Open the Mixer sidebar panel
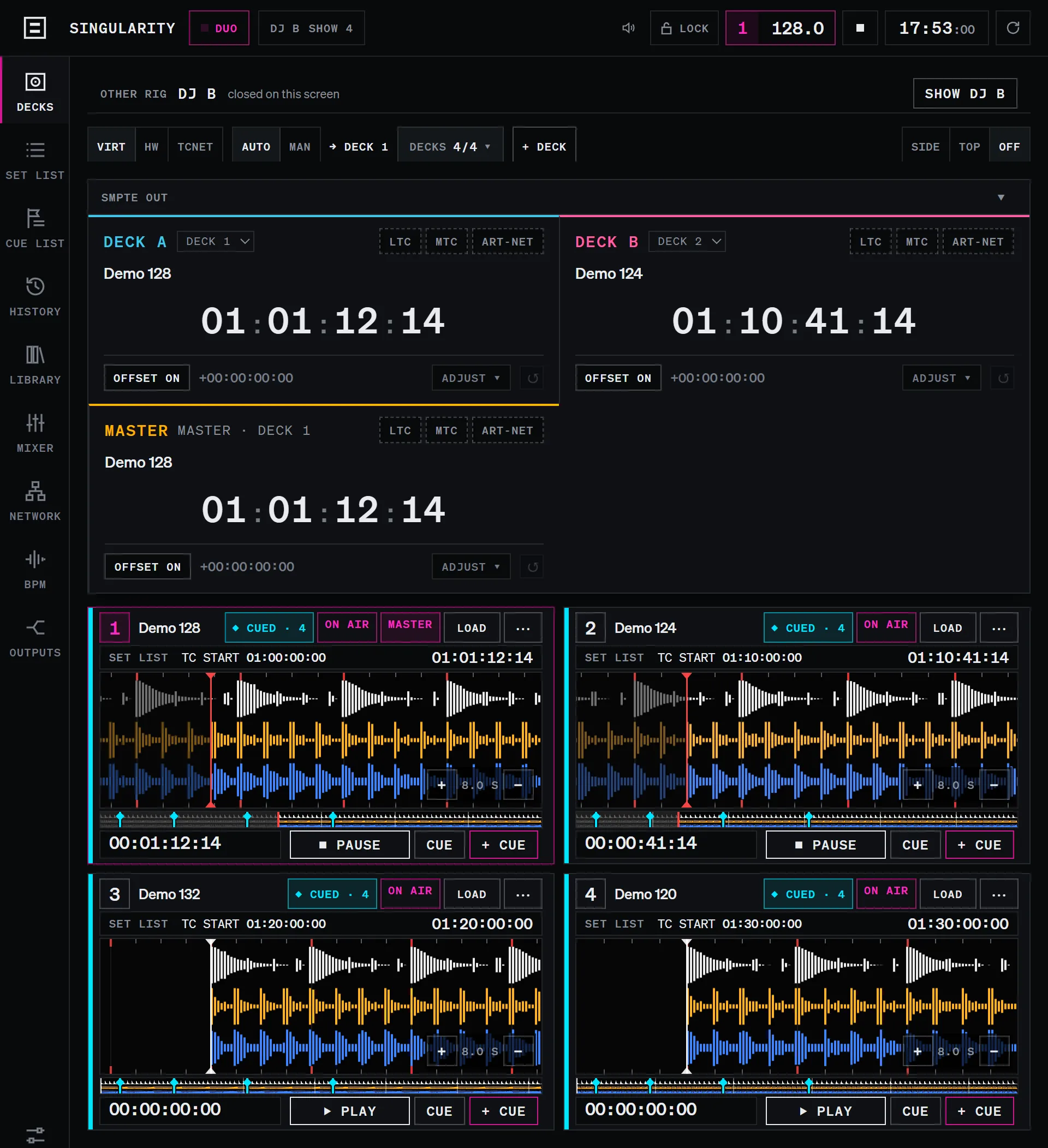Viewport: 1048px width, 1148px height. 35,434
